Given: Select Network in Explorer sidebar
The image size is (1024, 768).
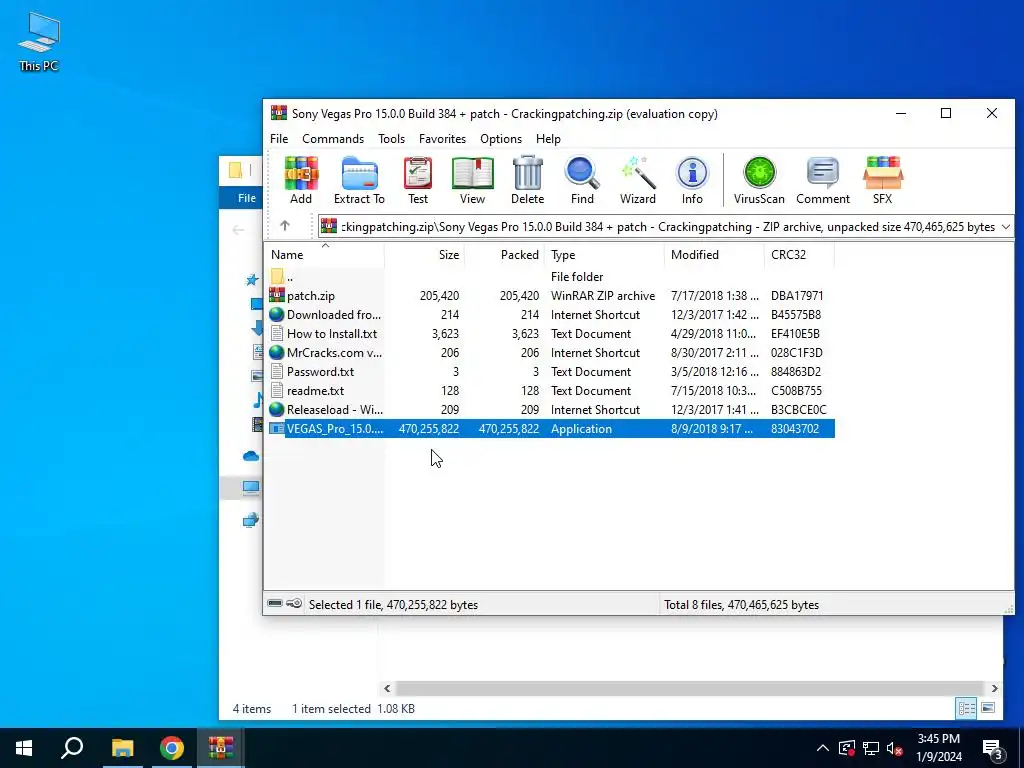Looking at the screenshot, I should (x=251, y=520).
